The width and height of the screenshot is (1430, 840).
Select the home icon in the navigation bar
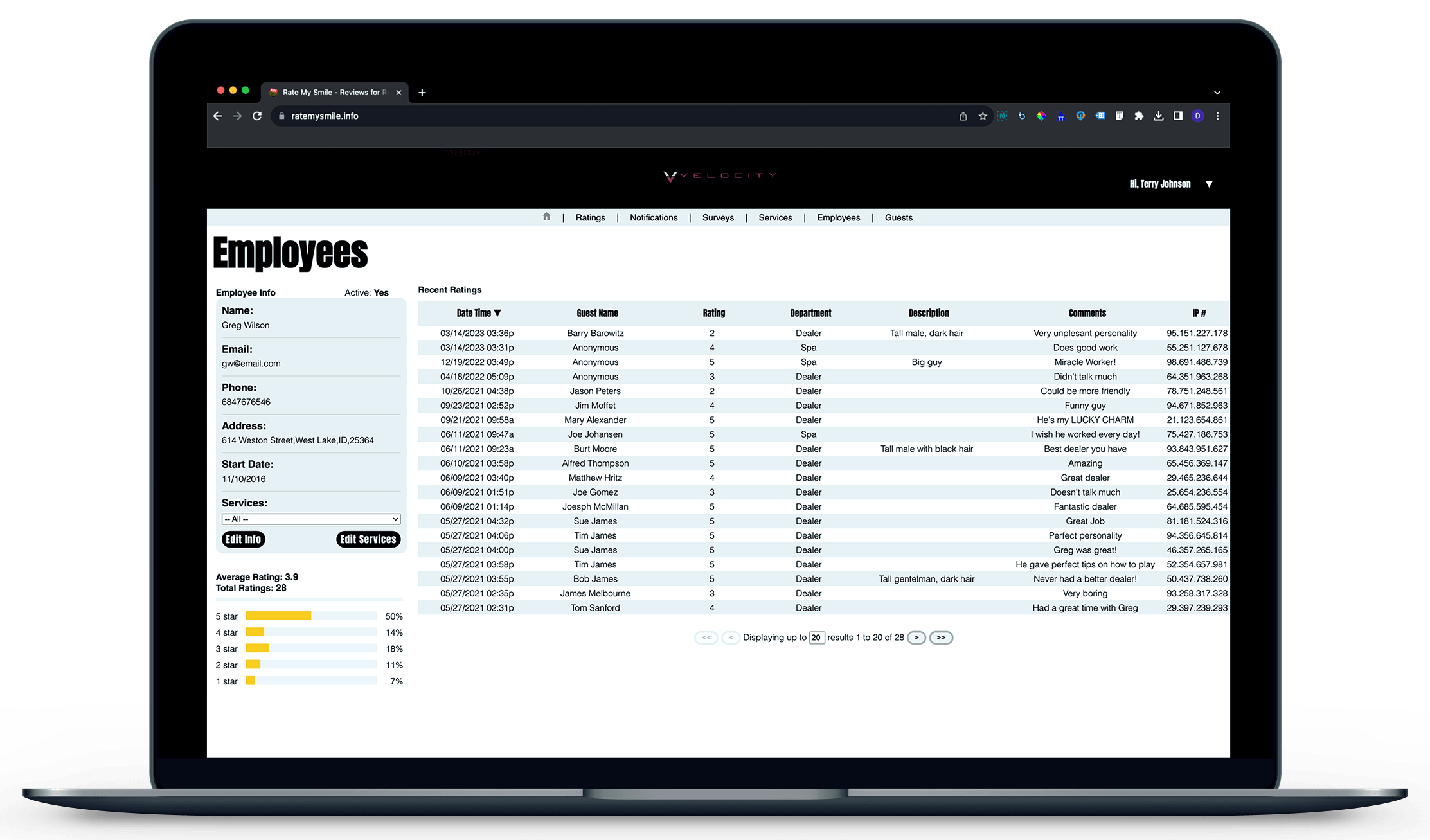(546, 217)
